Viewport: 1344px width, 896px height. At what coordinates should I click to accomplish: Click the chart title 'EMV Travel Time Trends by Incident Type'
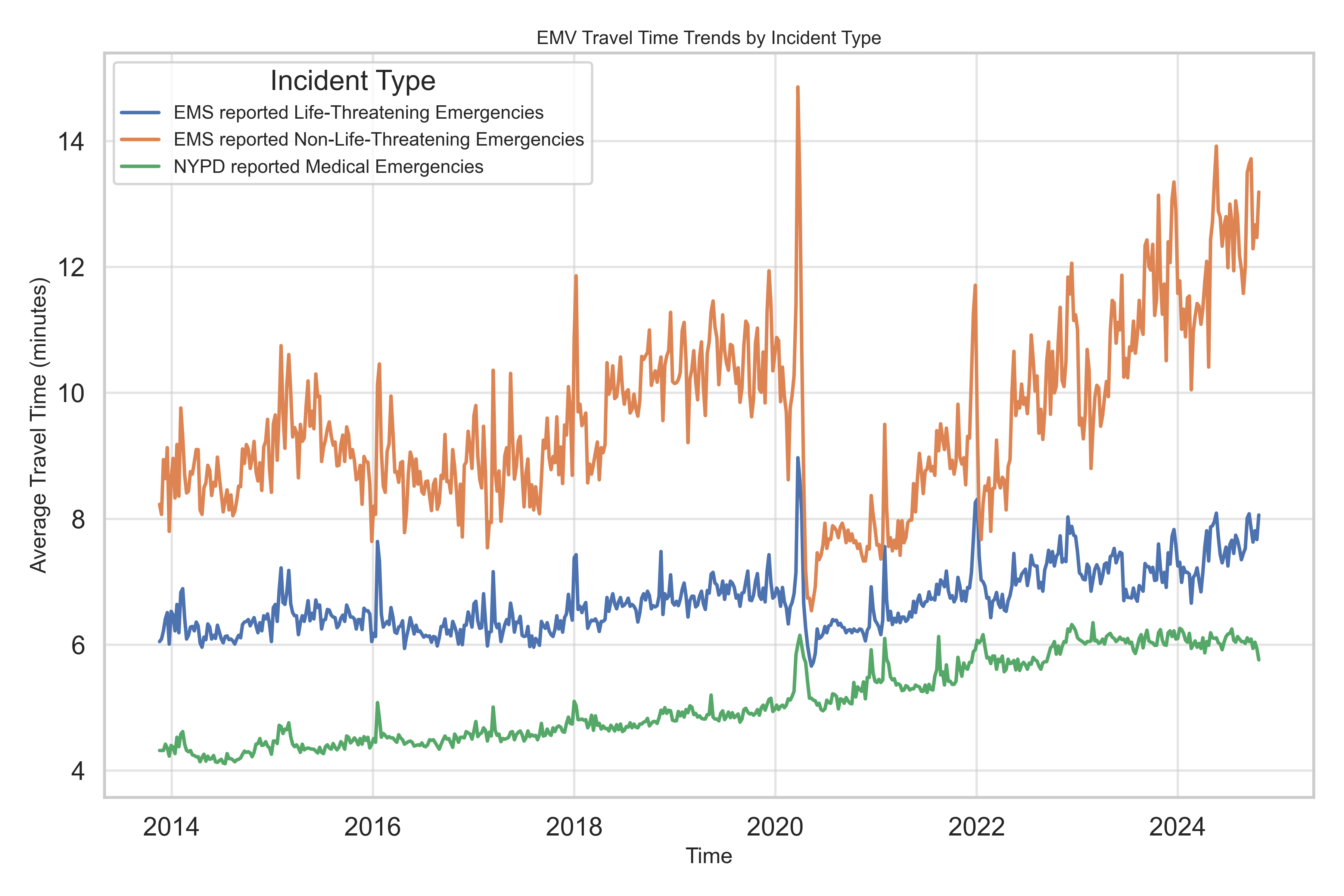tap(709, 38)
